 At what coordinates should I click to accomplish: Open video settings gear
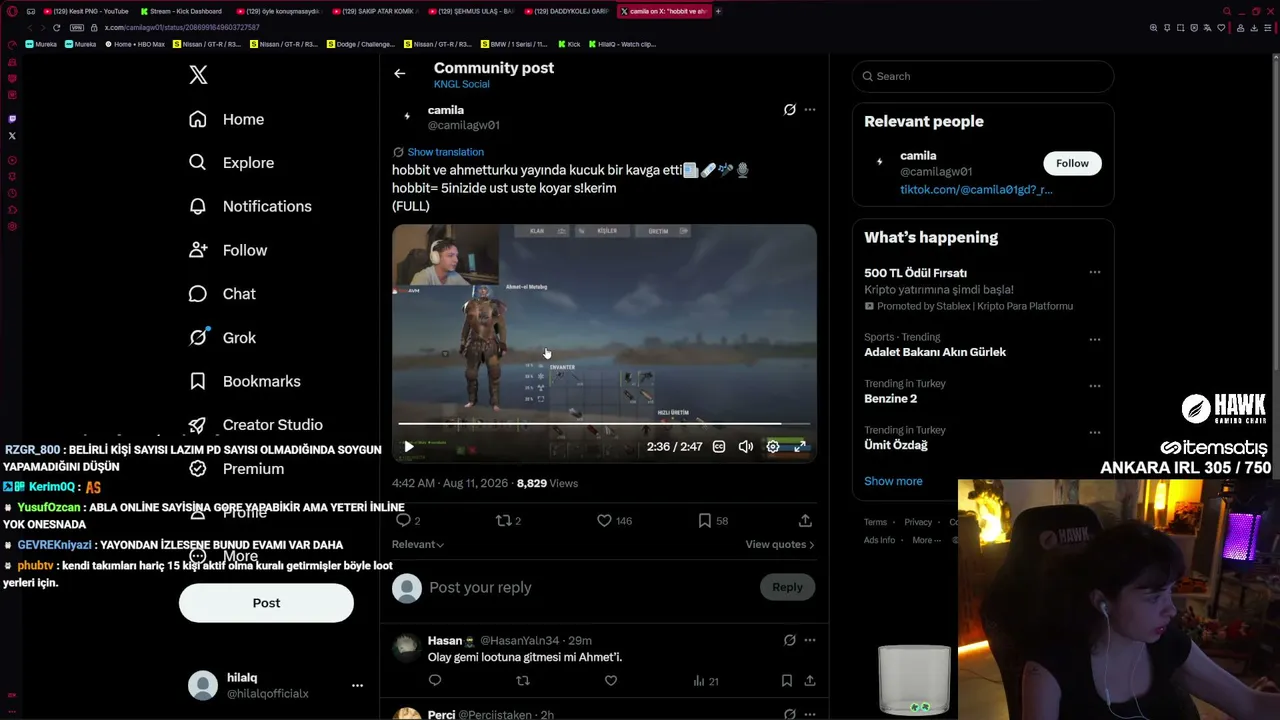773,447
